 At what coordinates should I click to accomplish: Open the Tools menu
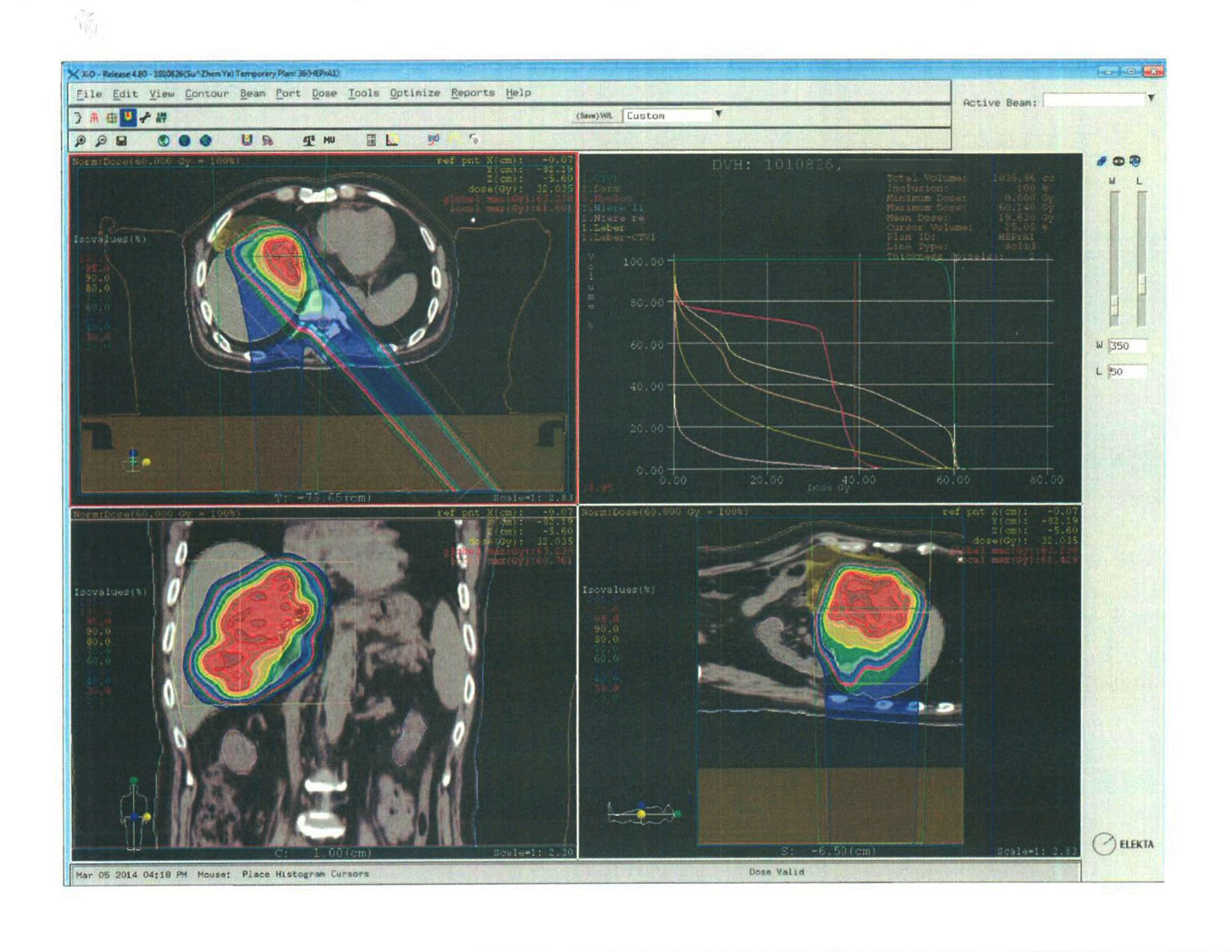pos(364,93)
